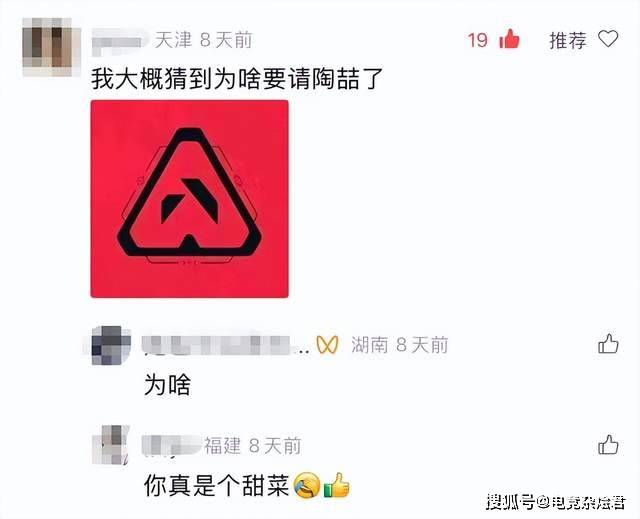Viewport: 640px width, 519px height.
Task: Reply to the comment 你真是个甜菜
Action: point(217,486)
